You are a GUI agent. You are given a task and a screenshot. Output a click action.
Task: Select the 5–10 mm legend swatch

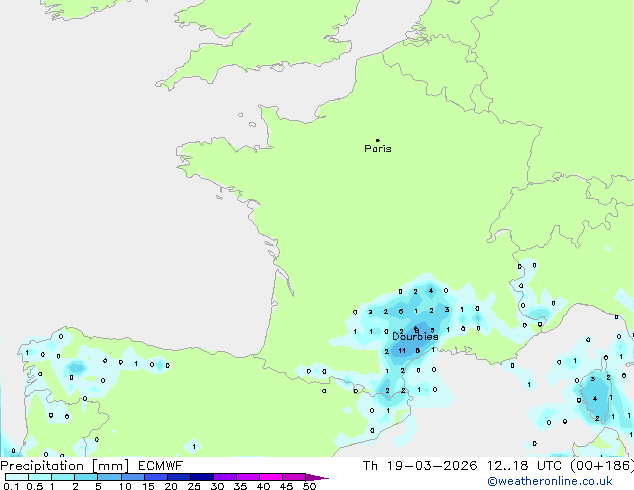click(109, 477)
